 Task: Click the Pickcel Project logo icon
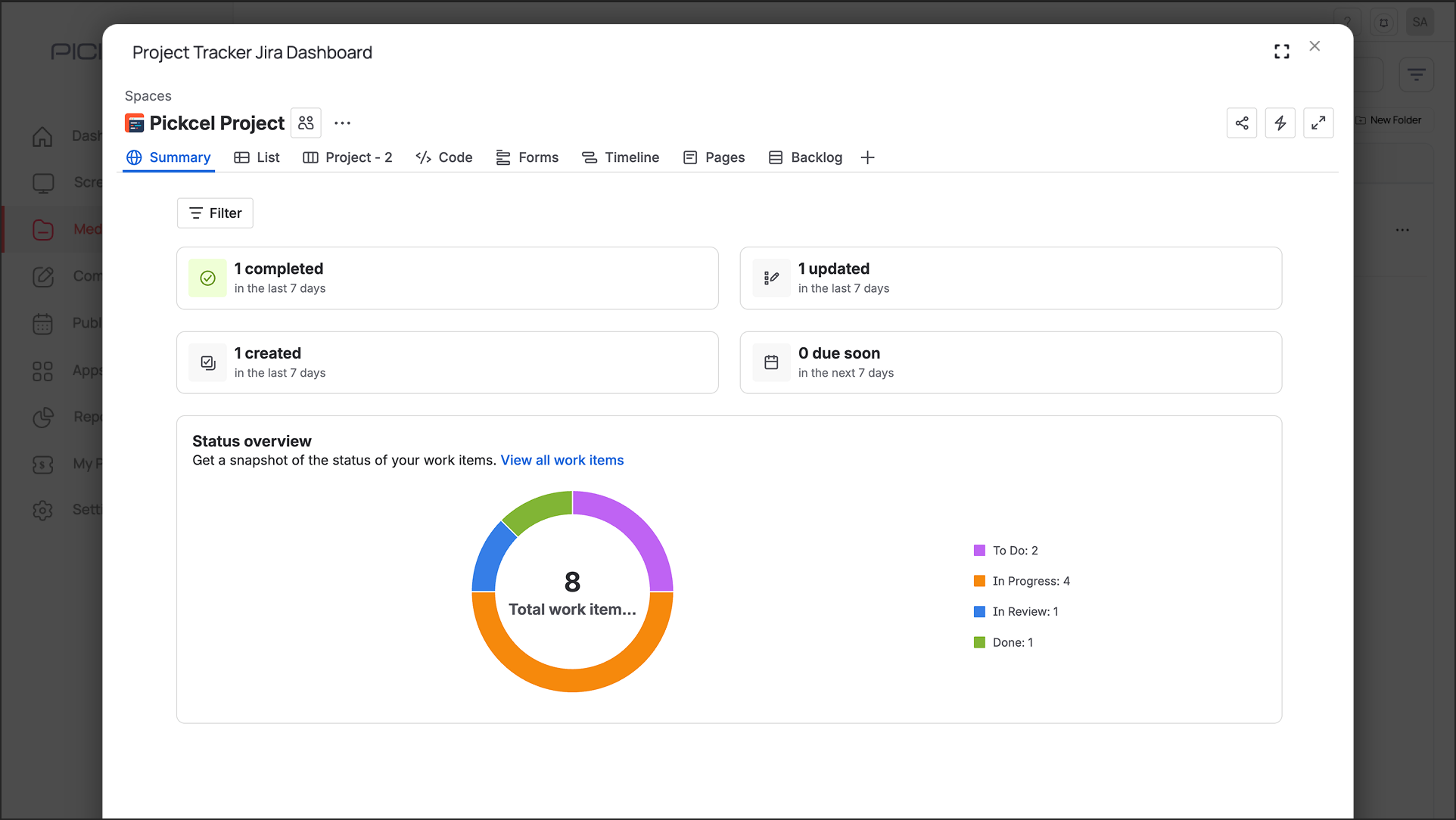coord(135,123)
